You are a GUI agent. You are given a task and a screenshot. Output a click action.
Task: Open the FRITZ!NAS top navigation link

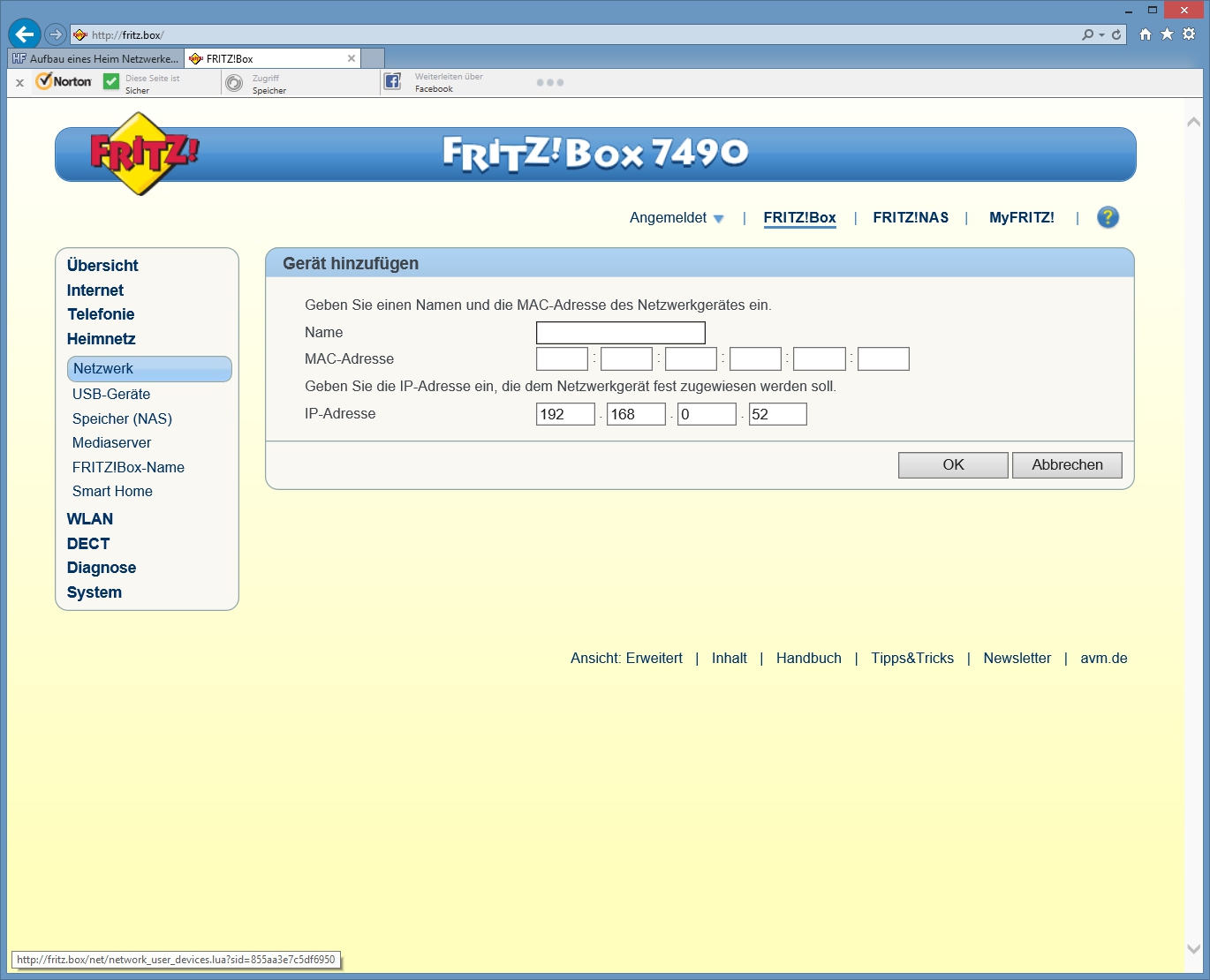(x=911, y=218)
